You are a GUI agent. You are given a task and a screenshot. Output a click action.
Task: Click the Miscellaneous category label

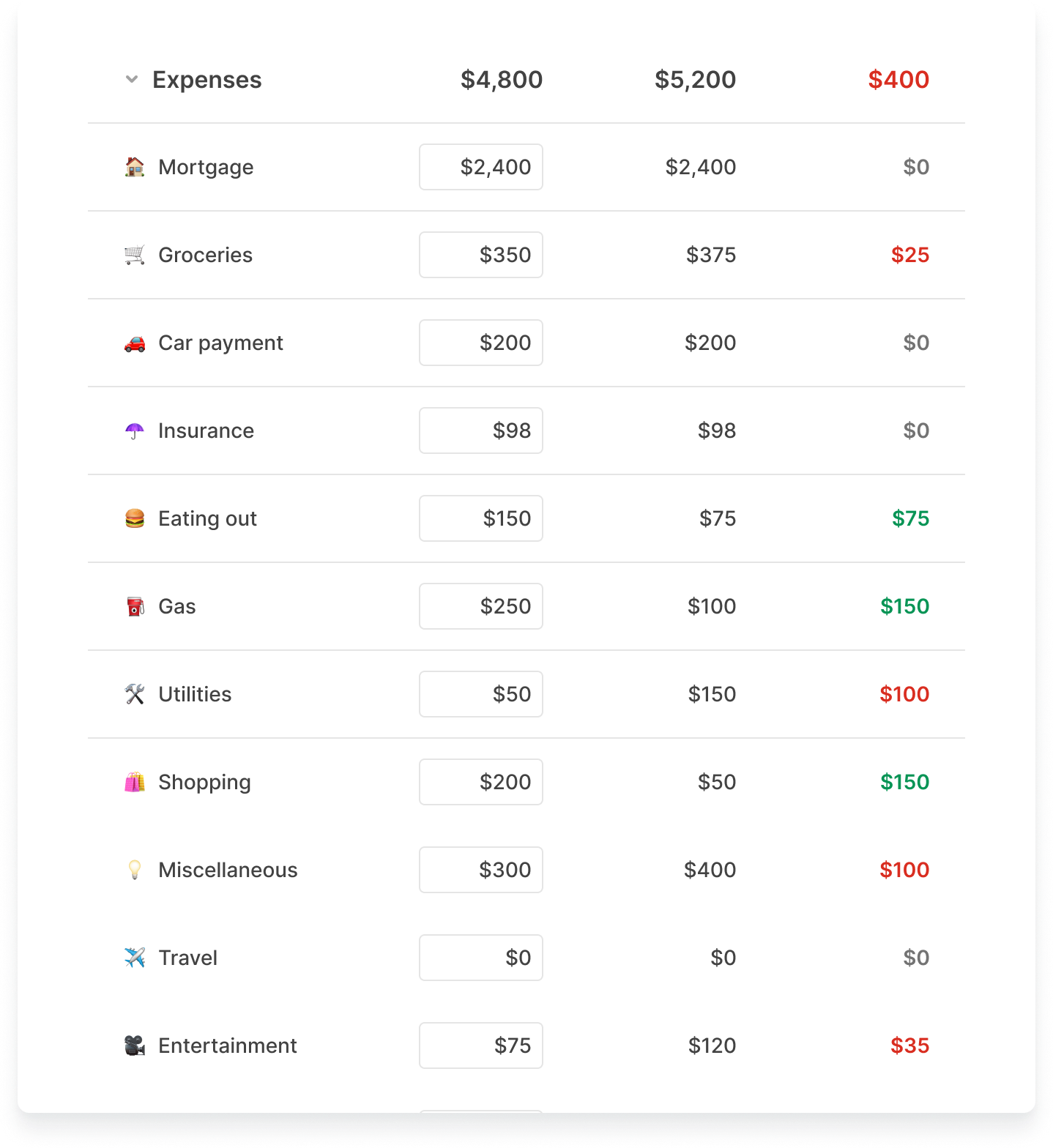point(228,870)
